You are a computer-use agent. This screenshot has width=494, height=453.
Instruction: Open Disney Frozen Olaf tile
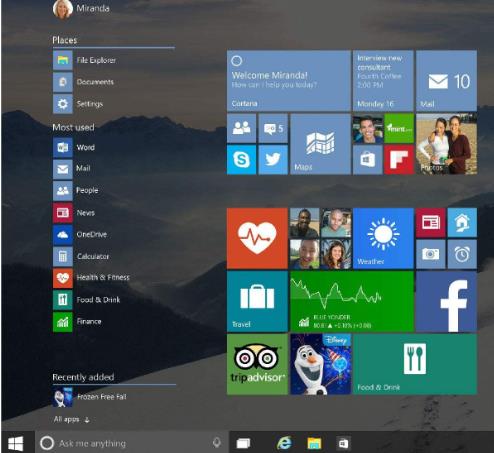[x=320, y=364]
